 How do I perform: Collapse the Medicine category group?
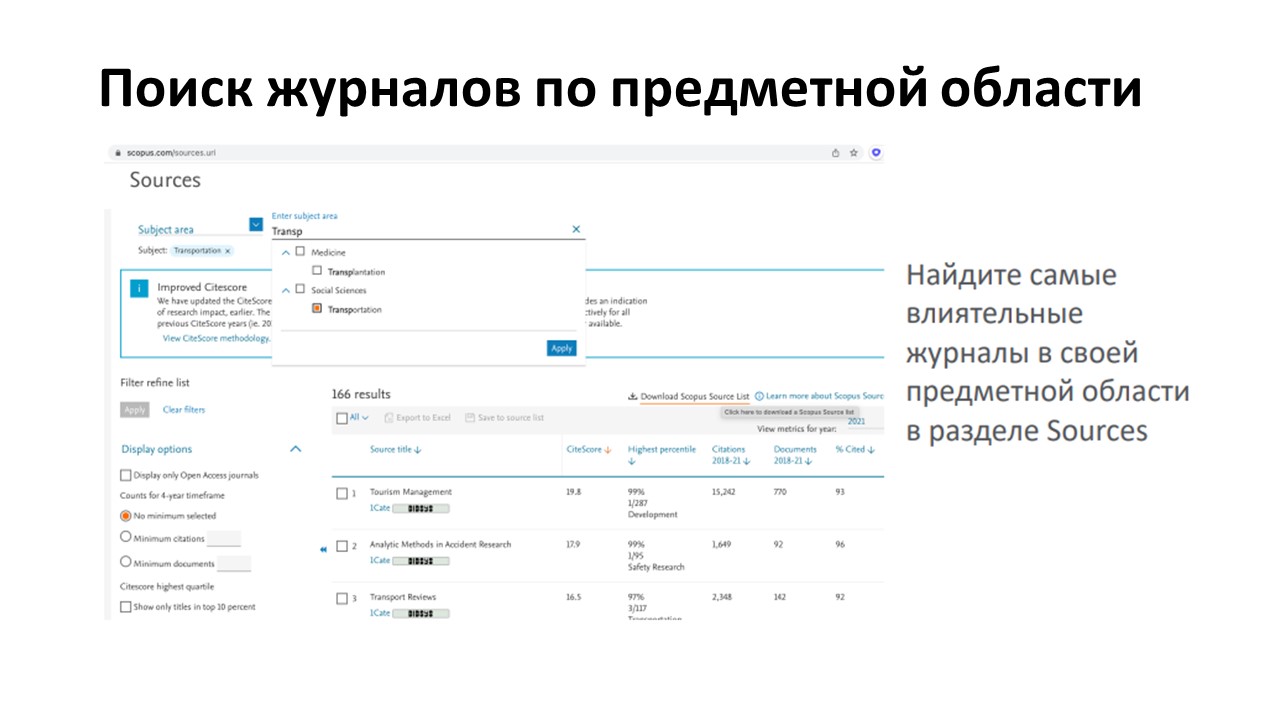click(x=286, y=253)
